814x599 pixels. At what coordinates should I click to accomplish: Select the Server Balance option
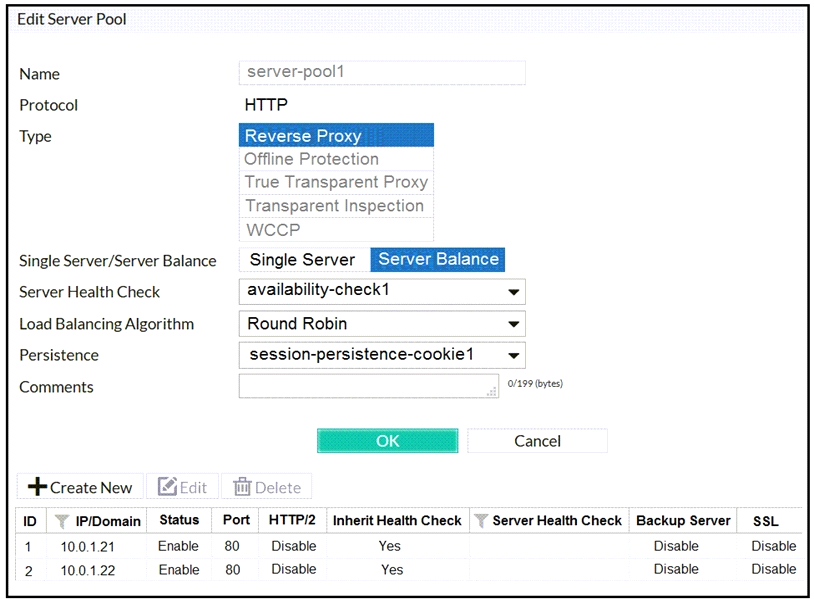[x=438, y=260]
